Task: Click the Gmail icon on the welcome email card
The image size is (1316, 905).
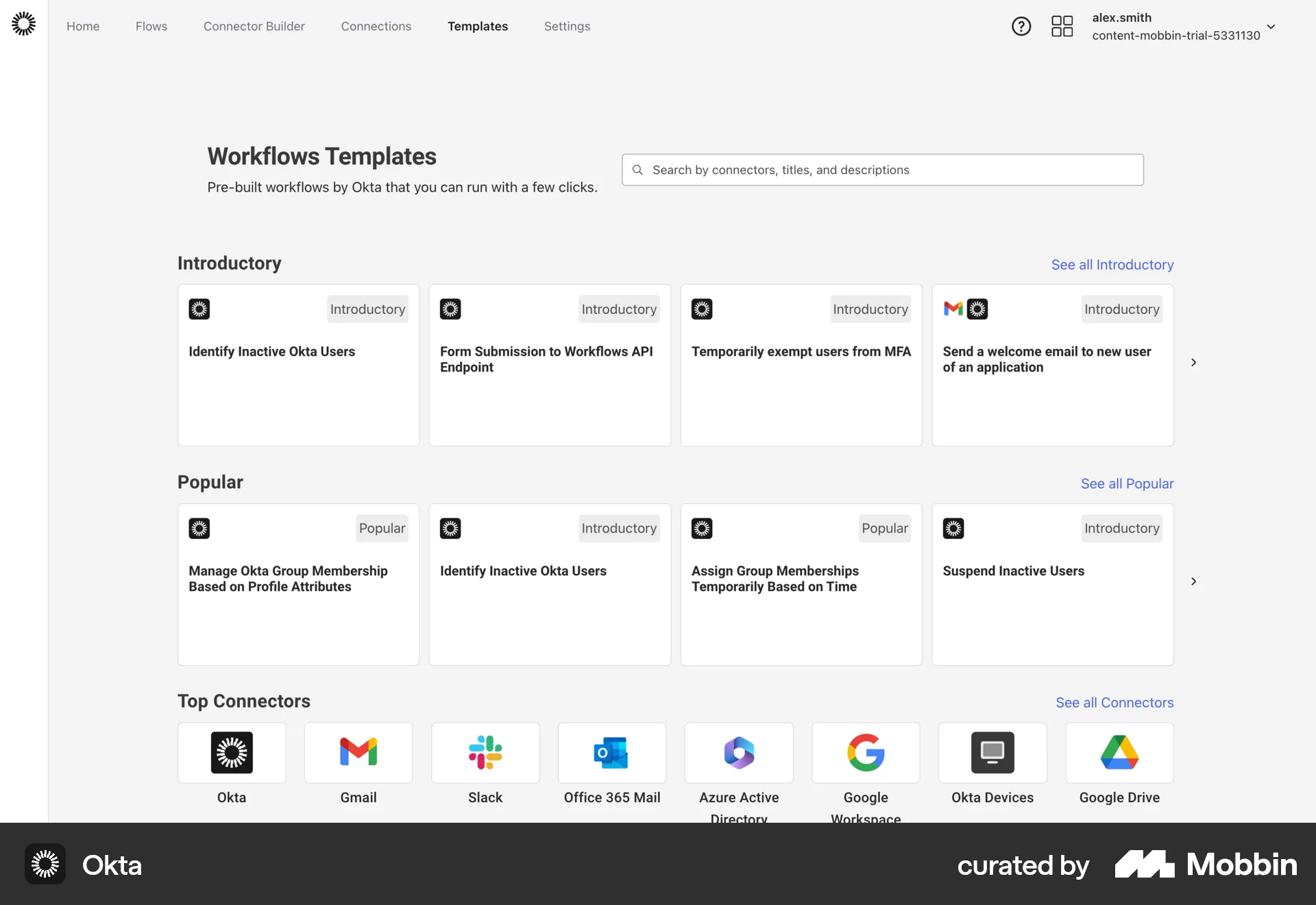Action: pyautogui.click(x=953, y=309)
